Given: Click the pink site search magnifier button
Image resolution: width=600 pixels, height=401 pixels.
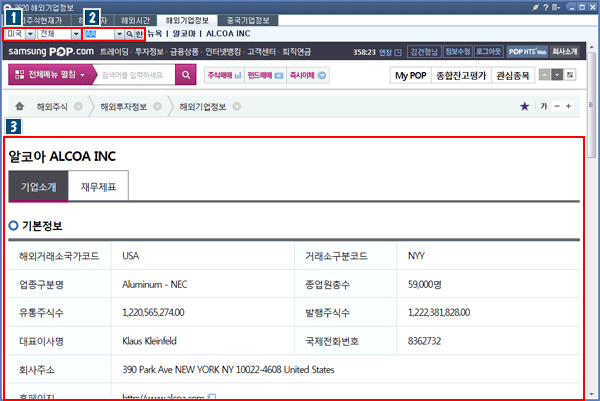Looking at the screenshot, I should click(186, 75).
